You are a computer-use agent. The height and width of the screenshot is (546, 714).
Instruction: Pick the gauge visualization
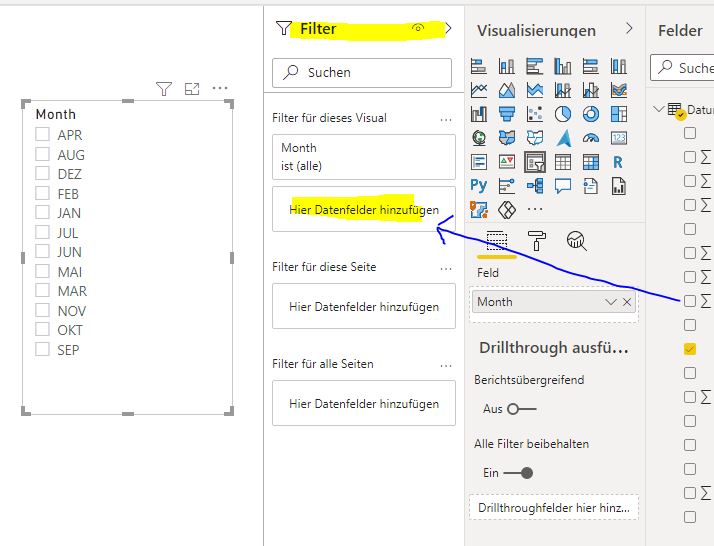[591, 138]
